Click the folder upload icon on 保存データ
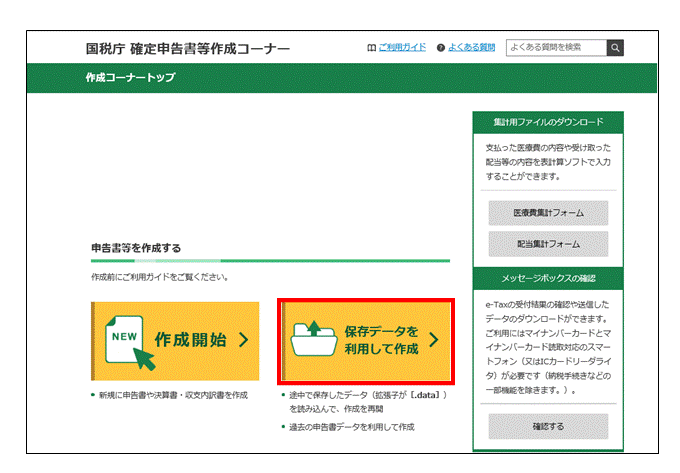The width and height of the screenshot is (680, 473). point(313,340)
